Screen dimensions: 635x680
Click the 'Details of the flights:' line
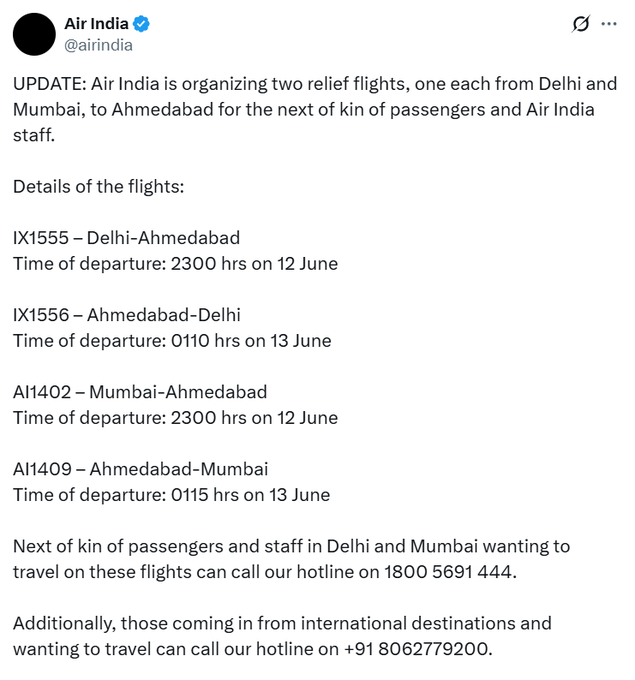click(98, 186)
